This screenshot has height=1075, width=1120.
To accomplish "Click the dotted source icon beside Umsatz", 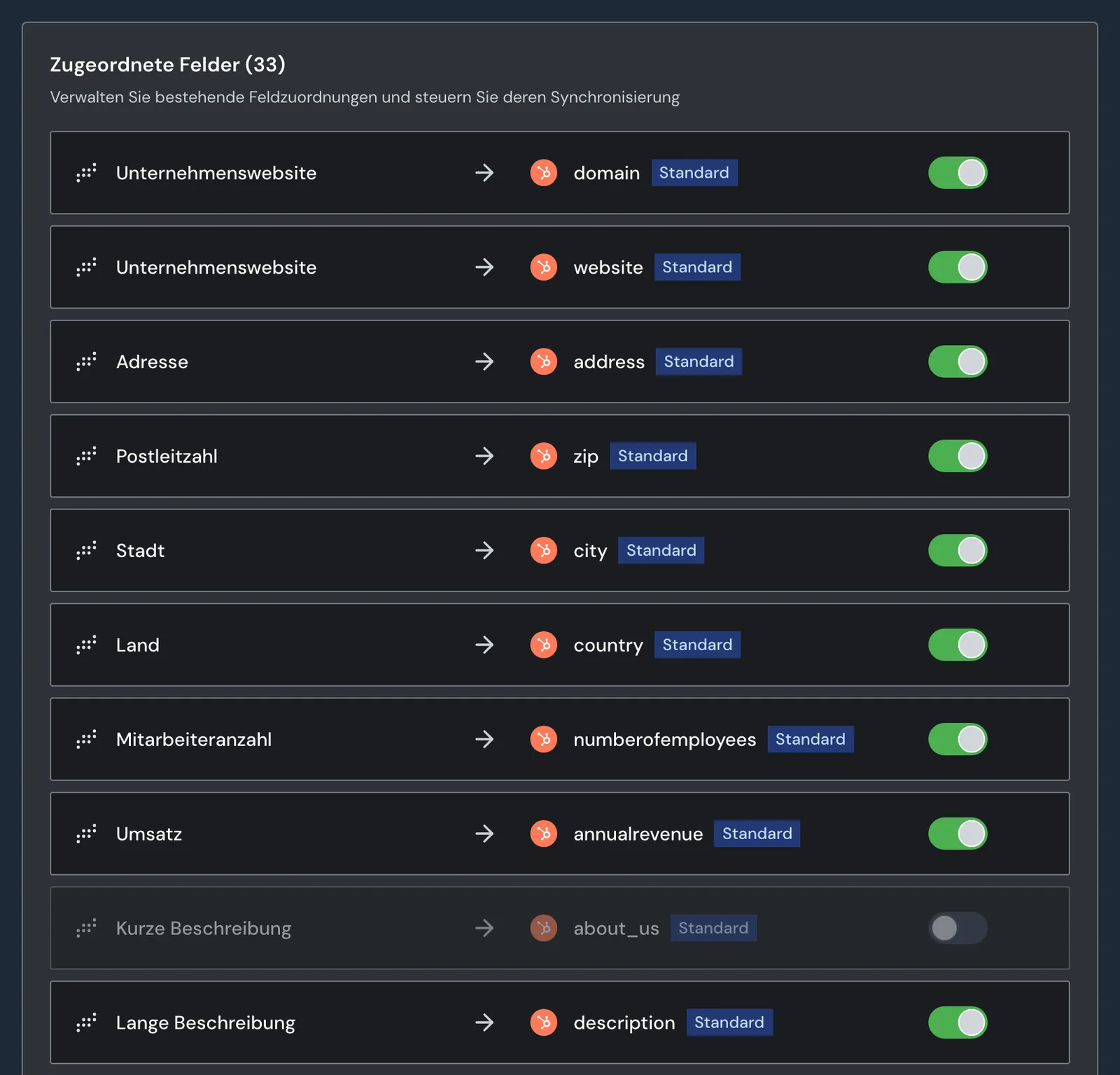I will pos(86,834).
